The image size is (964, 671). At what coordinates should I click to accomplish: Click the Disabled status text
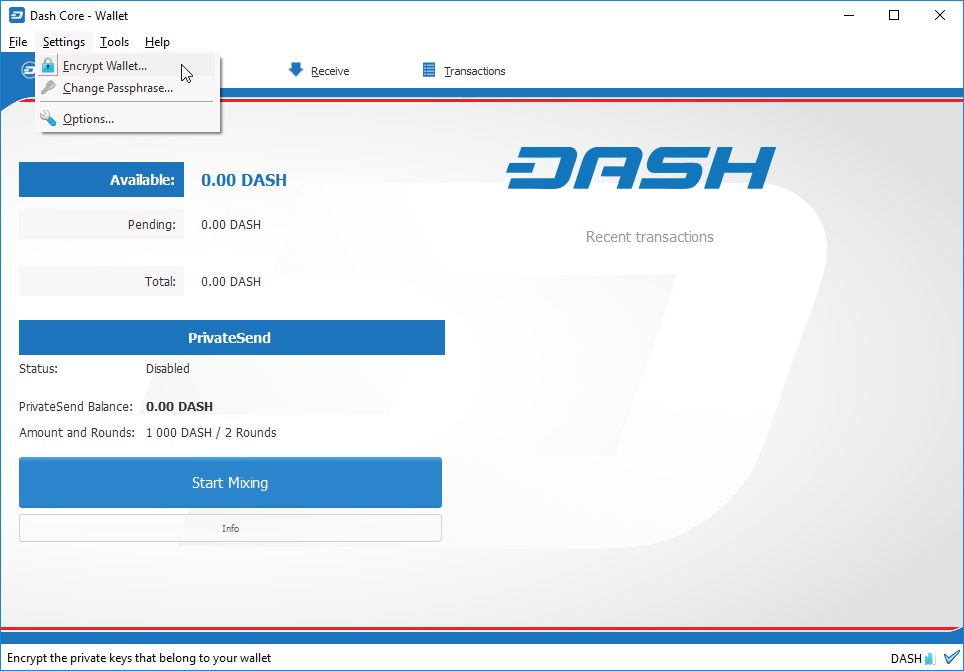tap(168, 368)
